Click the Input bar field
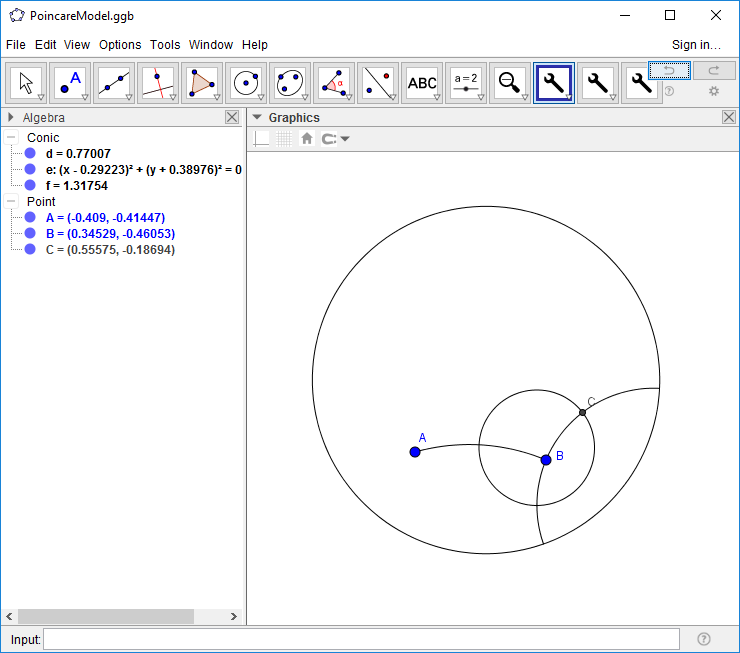Viewport: 740px width, 653px height. pyautogui.click(x=361, y=639)
